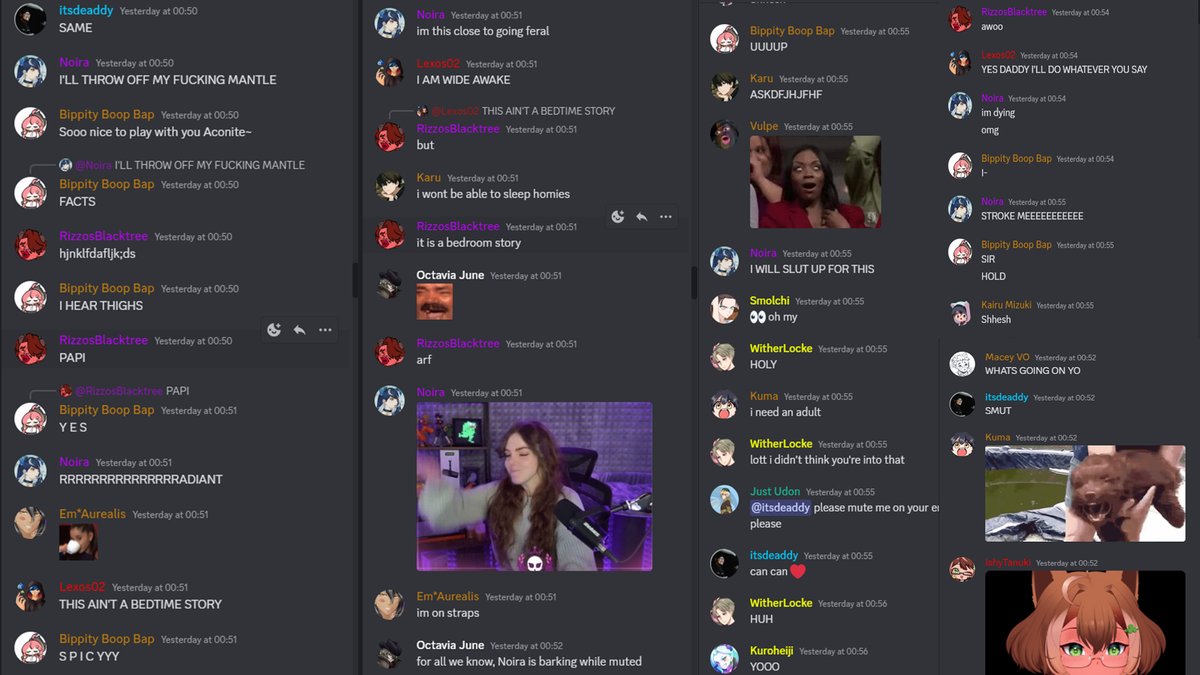This screenshot has height=675, width=1200.
Task: Open Vulpe's shocked woman GIF
Action: 815,182
